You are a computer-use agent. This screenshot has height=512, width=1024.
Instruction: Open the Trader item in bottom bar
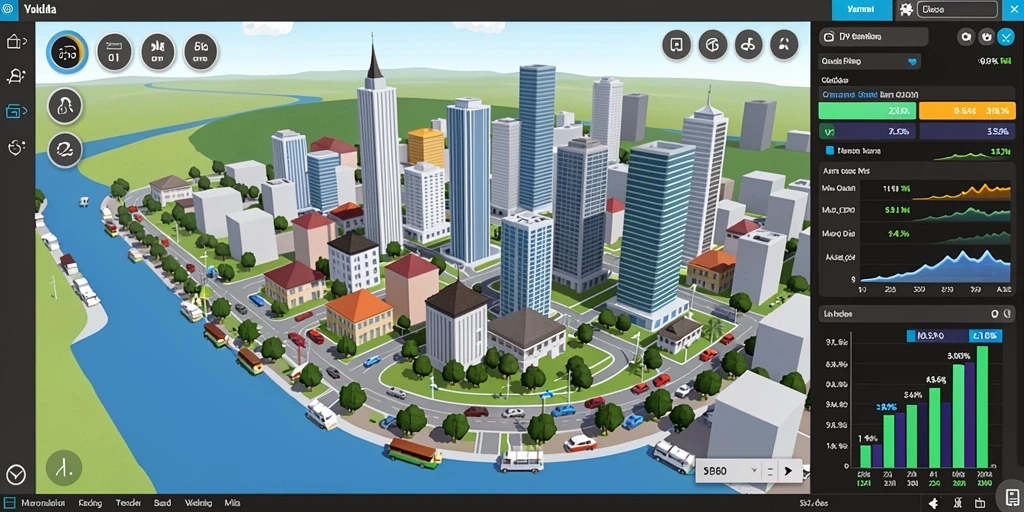pos(129,504)
